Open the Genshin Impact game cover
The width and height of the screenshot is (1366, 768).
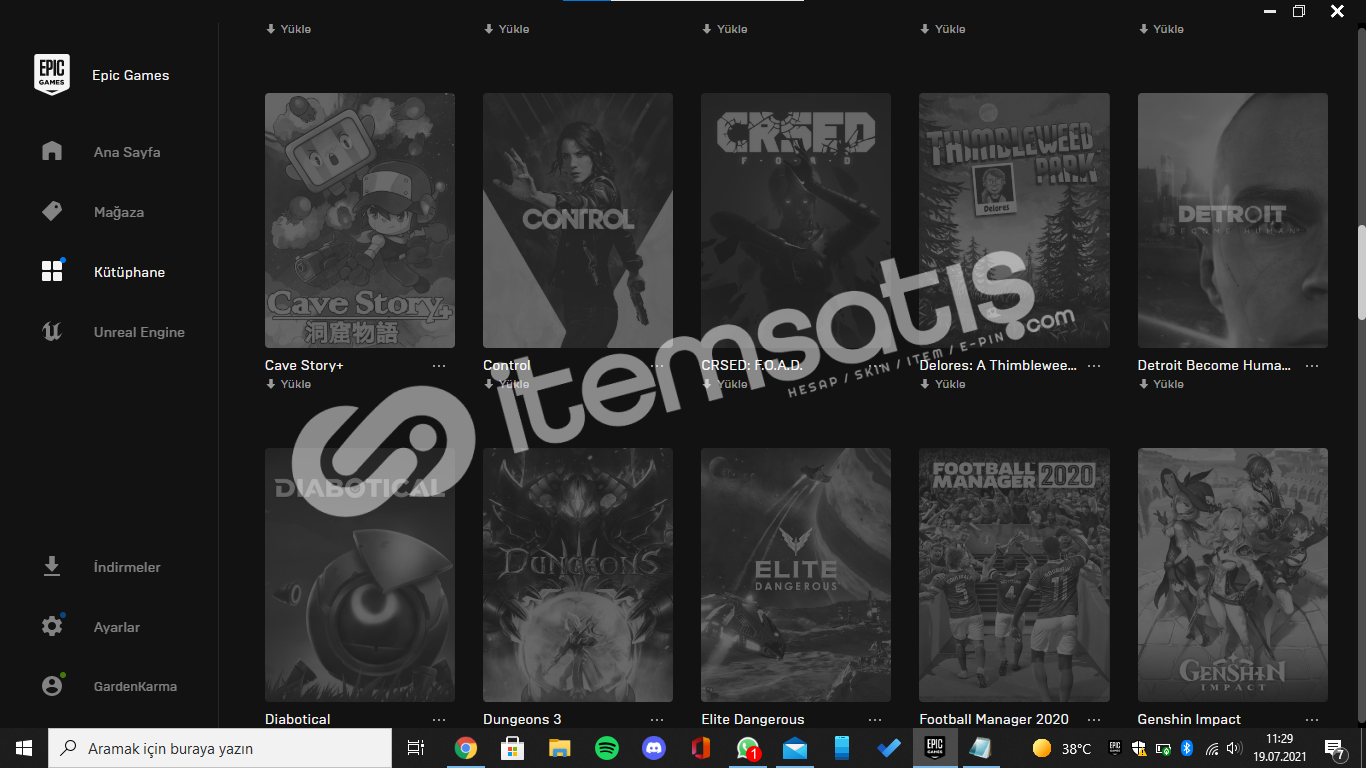(x=1233, y=575)
